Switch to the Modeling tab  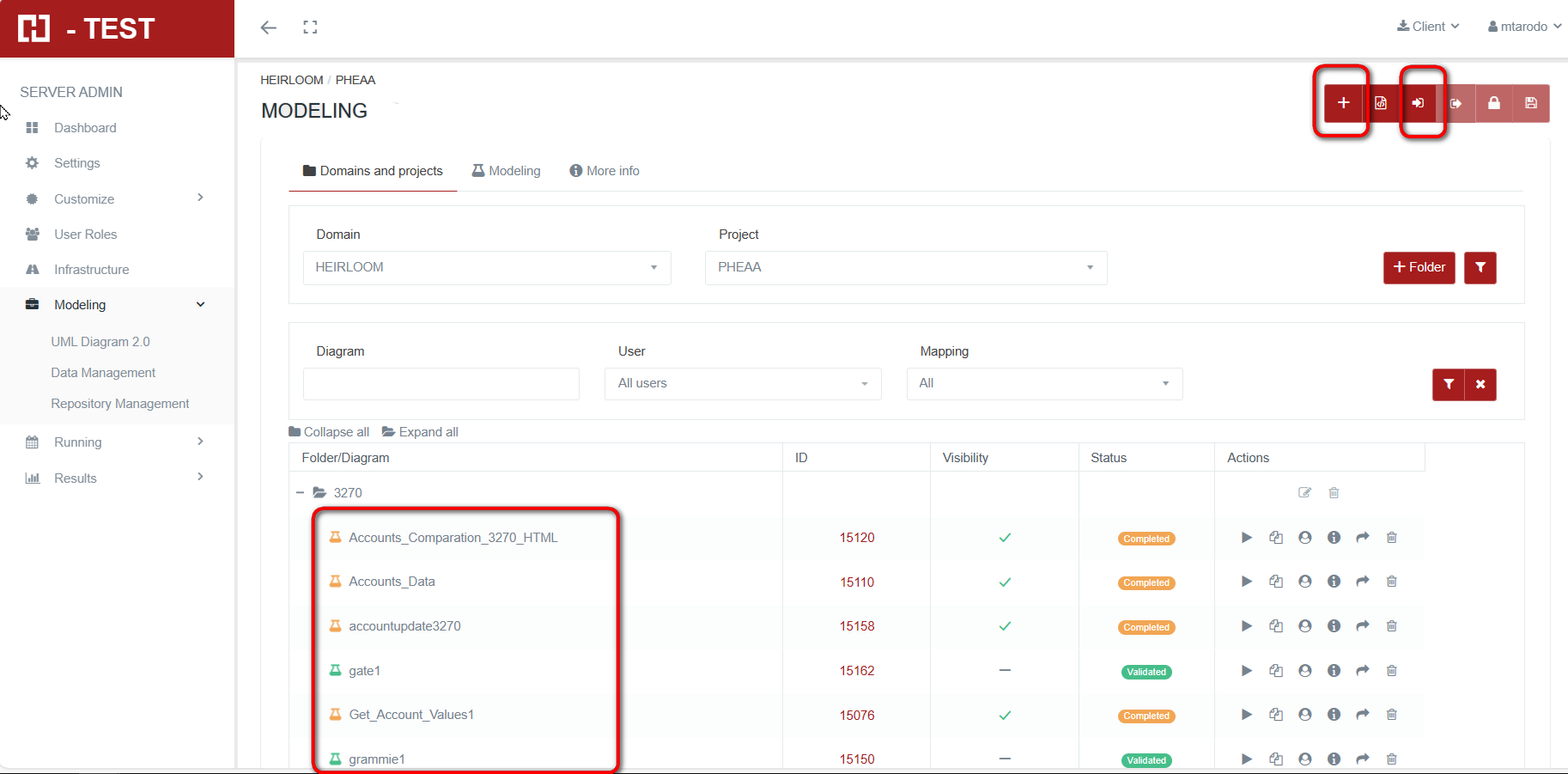[506, 171]
